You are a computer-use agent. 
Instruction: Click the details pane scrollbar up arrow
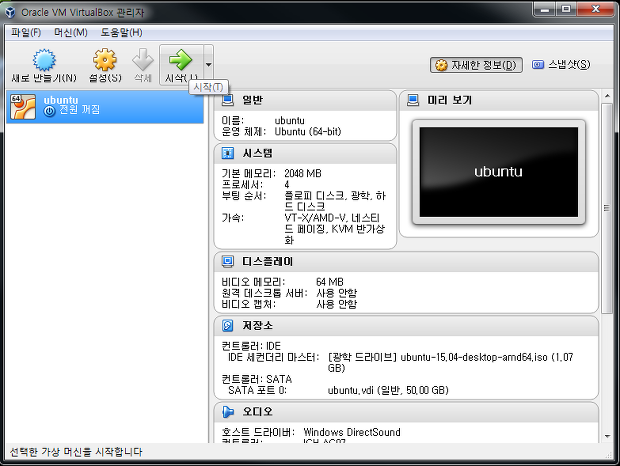(607, 96)
